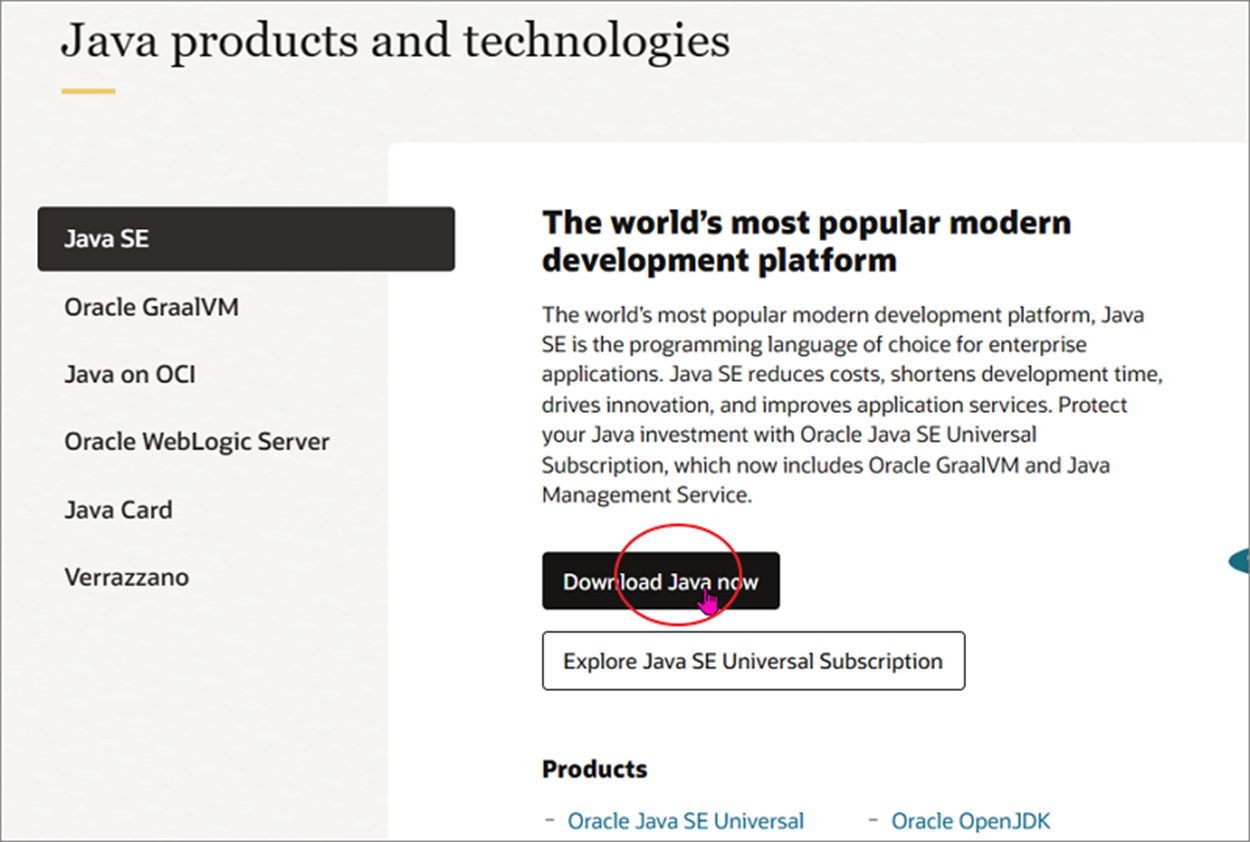This screenshot has width=1250, height=842.
Task: Switch to the Verrazzano tab
Action: (x=127, y=577)
